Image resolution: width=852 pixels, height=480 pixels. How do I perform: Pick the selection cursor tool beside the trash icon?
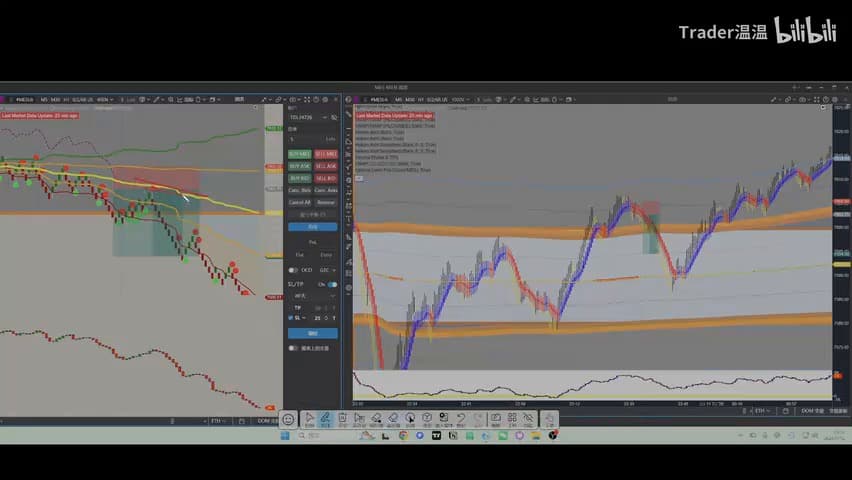pos(359,419)
